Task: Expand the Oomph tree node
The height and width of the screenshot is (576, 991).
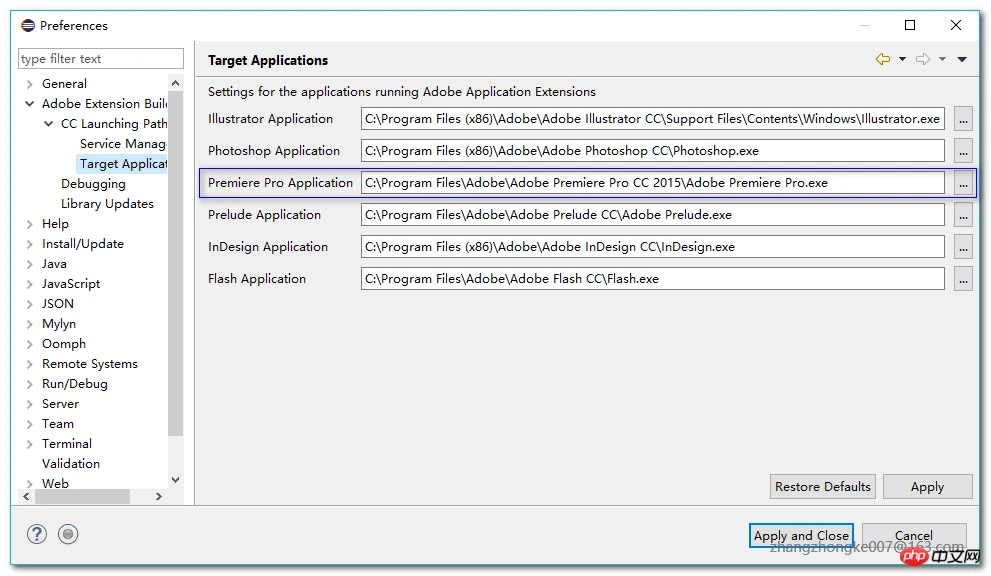Action: 29,344
